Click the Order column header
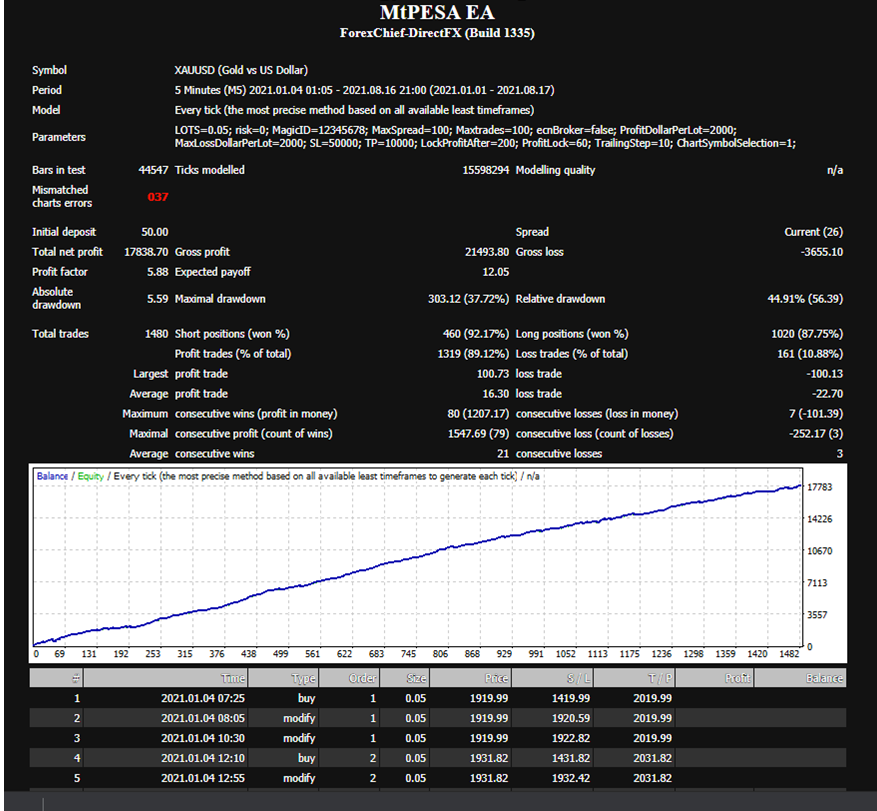 (x=364, y=678)
